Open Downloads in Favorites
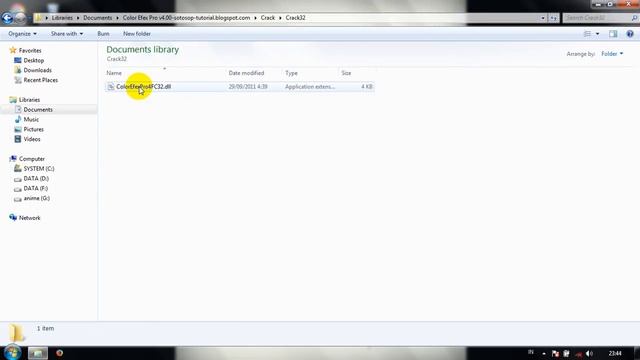Image resolution: width=640 pixels, height=360 pixels. click(x=38, y=70)
